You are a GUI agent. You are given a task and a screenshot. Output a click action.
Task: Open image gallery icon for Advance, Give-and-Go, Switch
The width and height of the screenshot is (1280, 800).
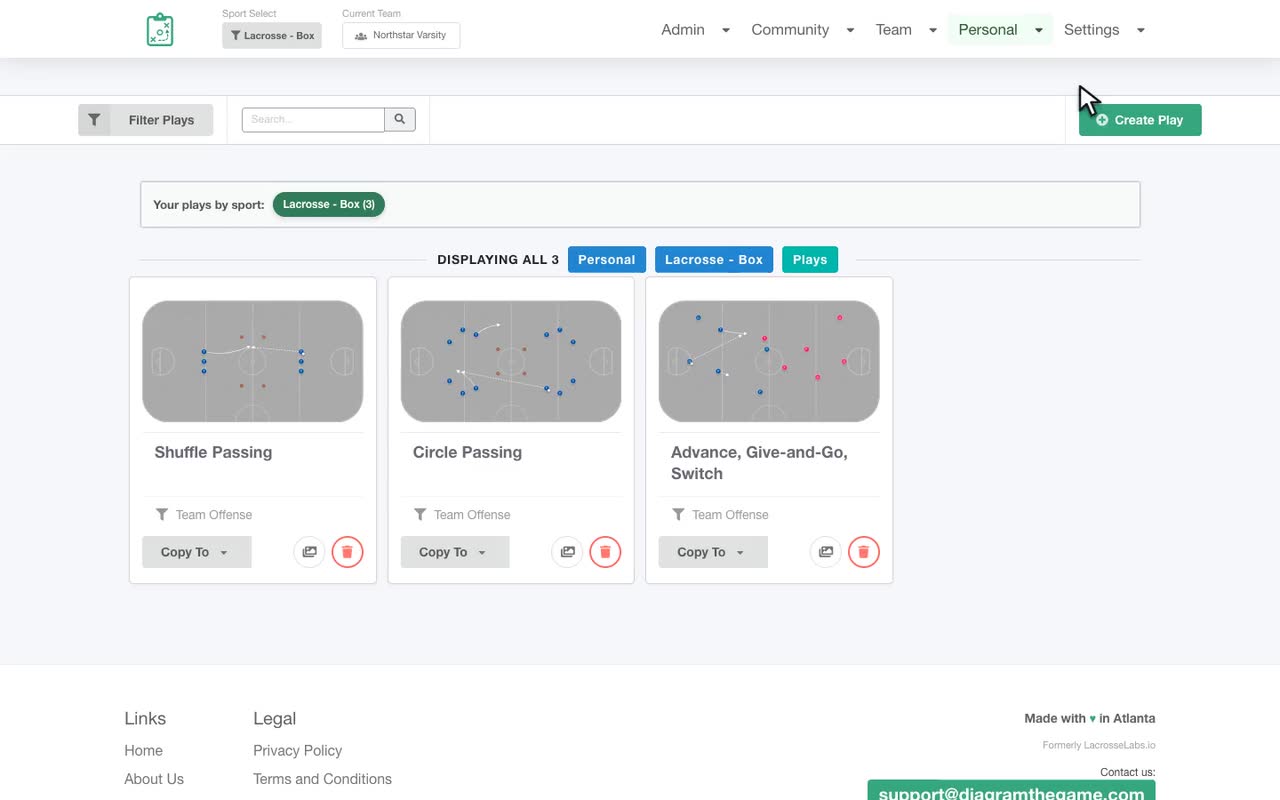826,552
